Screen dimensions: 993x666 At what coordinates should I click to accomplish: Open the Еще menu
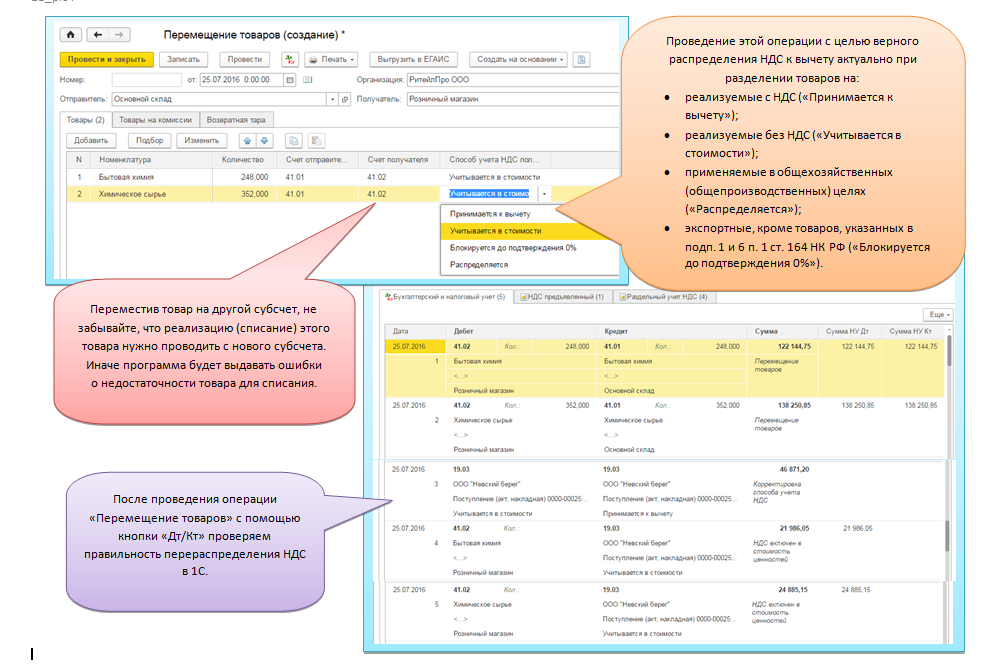coord(940,314)
